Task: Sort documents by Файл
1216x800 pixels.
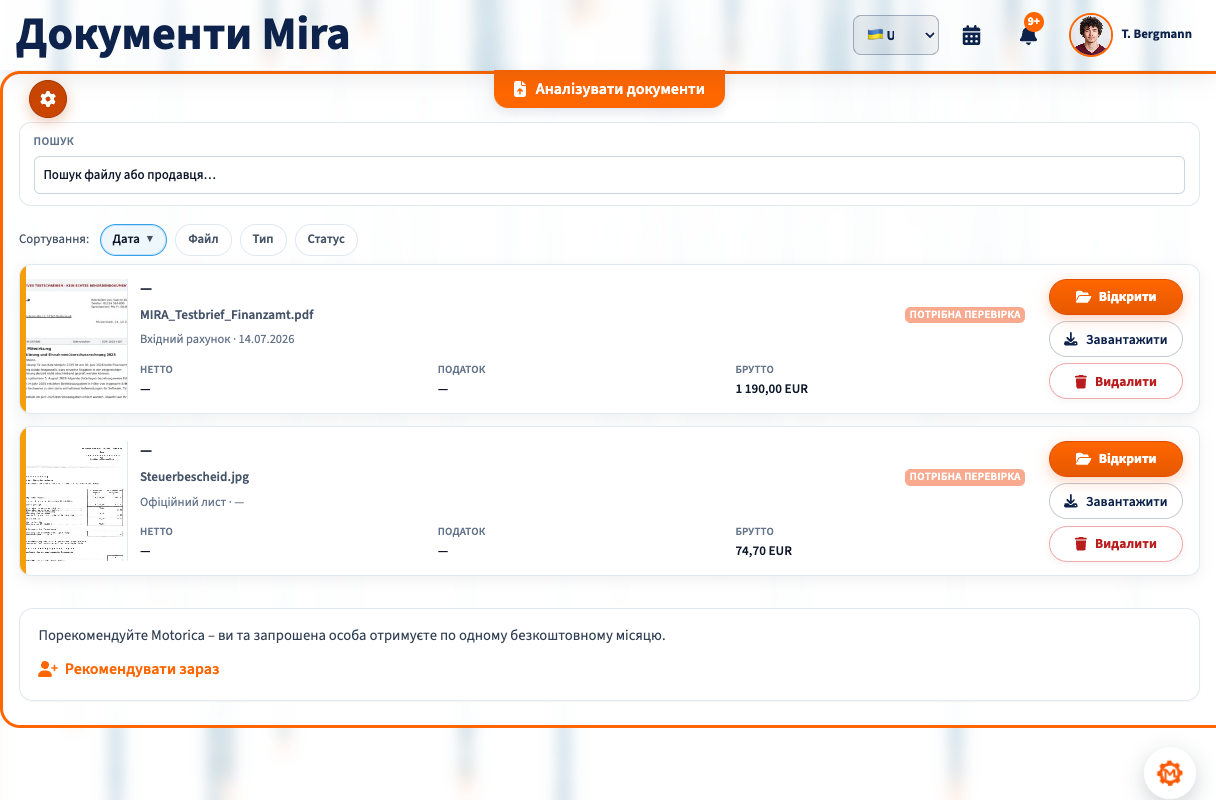Action: click(203, 240)
